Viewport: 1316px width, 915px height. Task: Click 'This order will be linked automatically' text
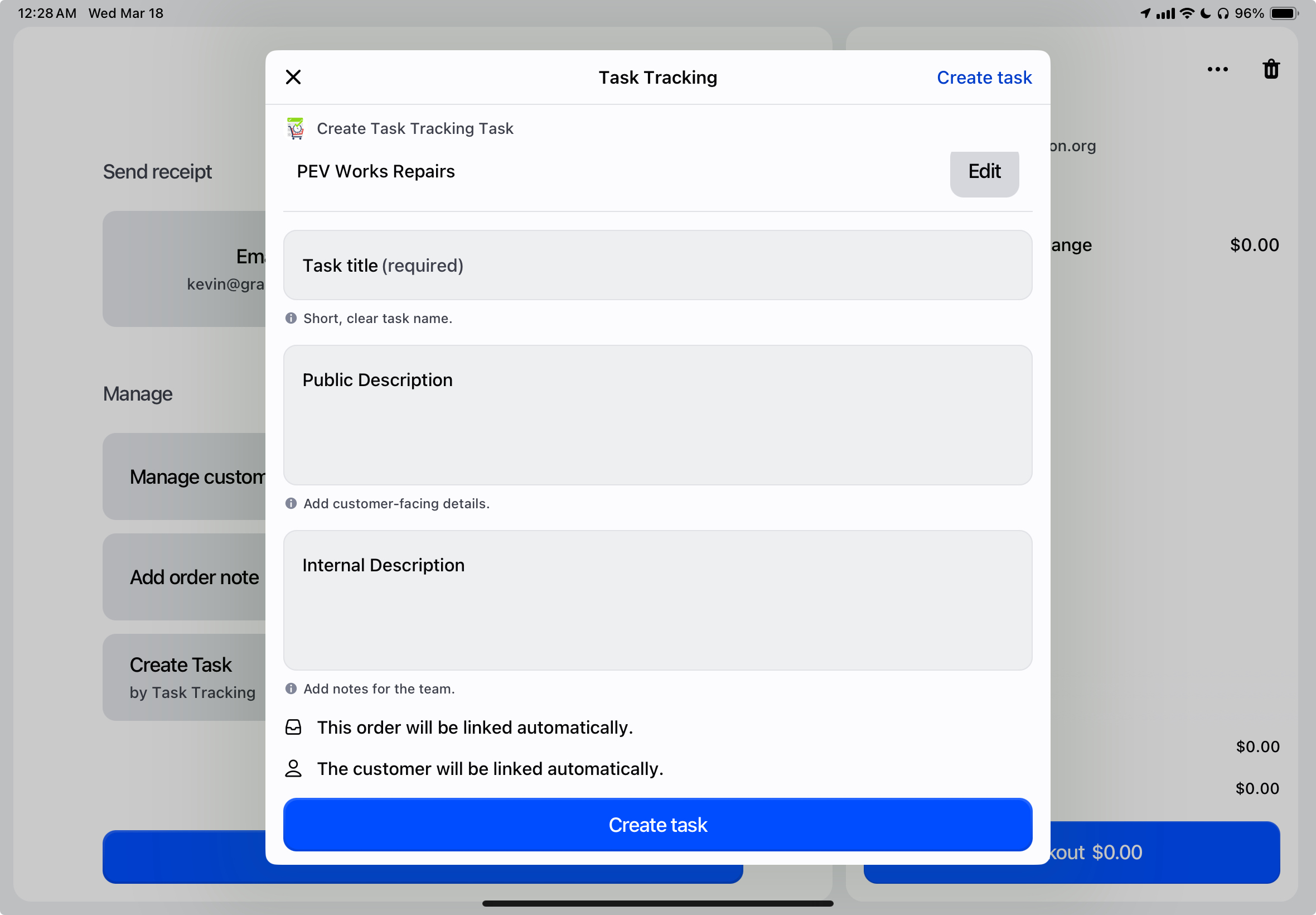tap(475, 728)
